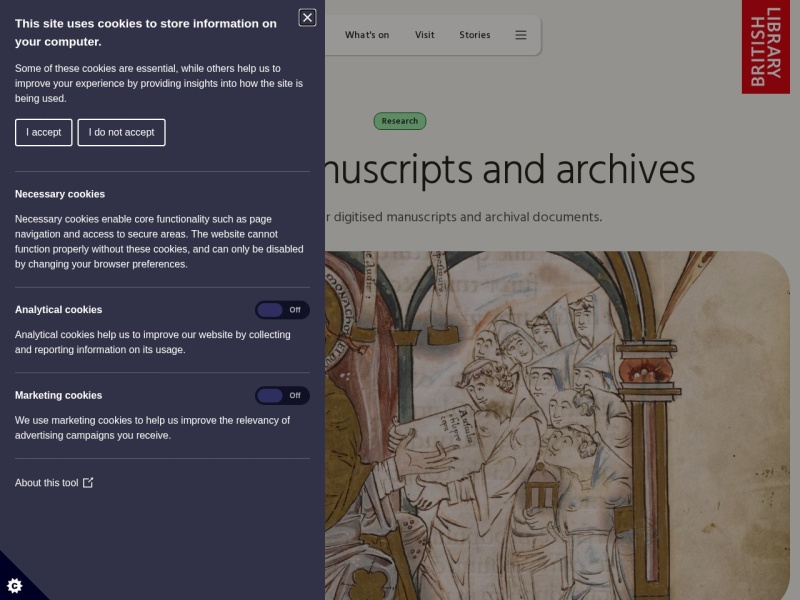
Task: Click the green Research tag
Action: point(399,121)
